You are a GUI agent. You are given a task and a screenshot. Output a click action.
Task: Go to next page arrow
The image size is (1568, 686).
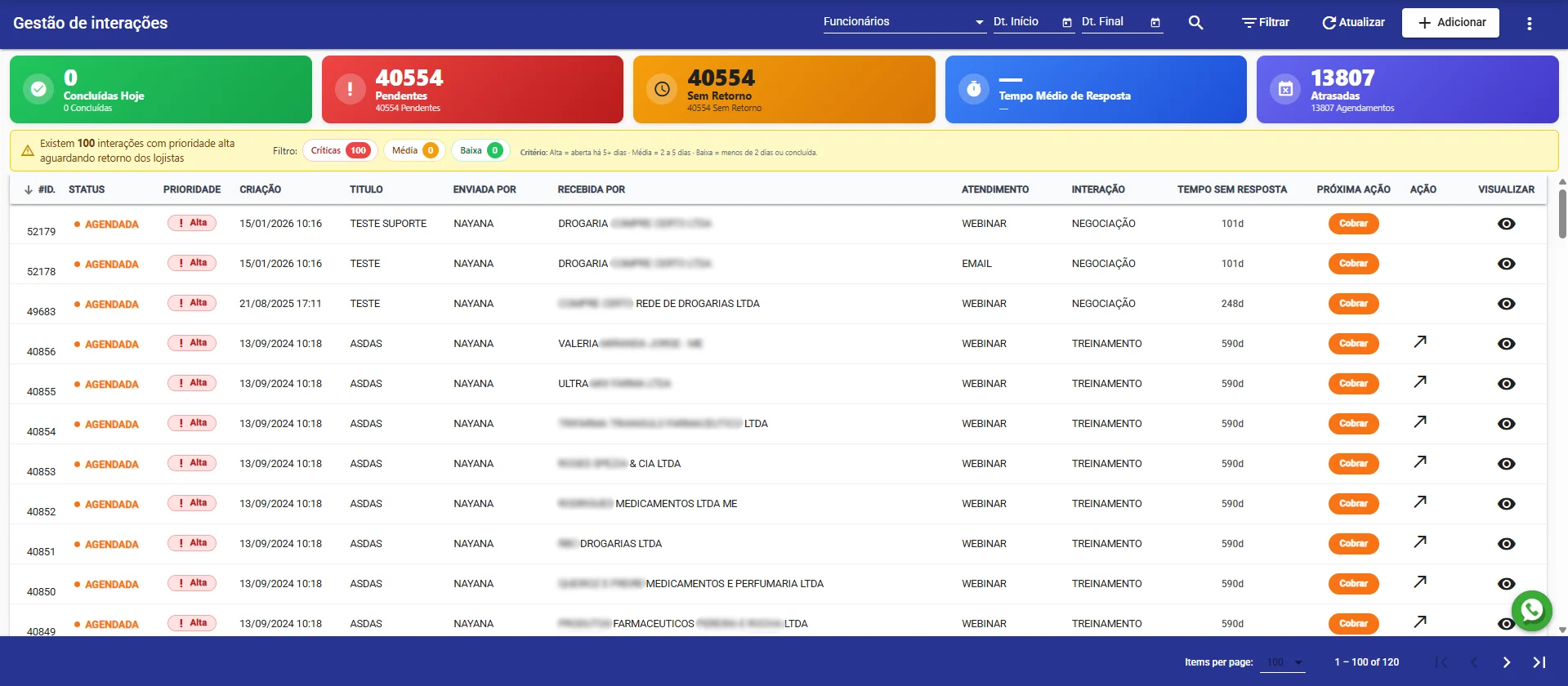pos(1507,662)
